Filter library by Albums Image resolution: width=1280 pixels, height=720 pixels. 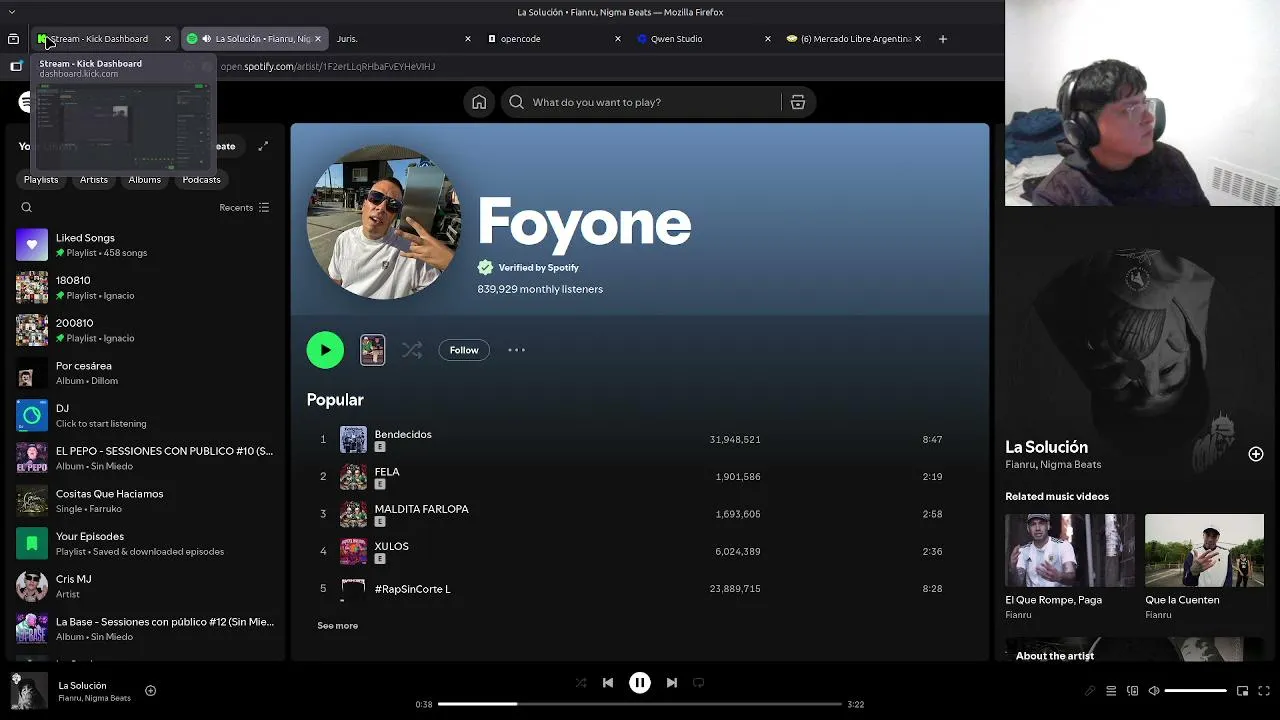click(x=145, y=180)
